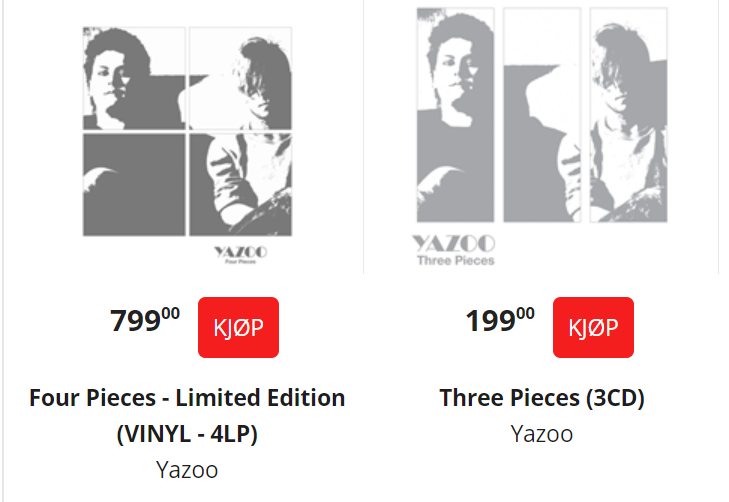Click top-right portrait panel of Four Pieces cover
This screenshot has width=729, height=502.
click(x=240, y=78)
